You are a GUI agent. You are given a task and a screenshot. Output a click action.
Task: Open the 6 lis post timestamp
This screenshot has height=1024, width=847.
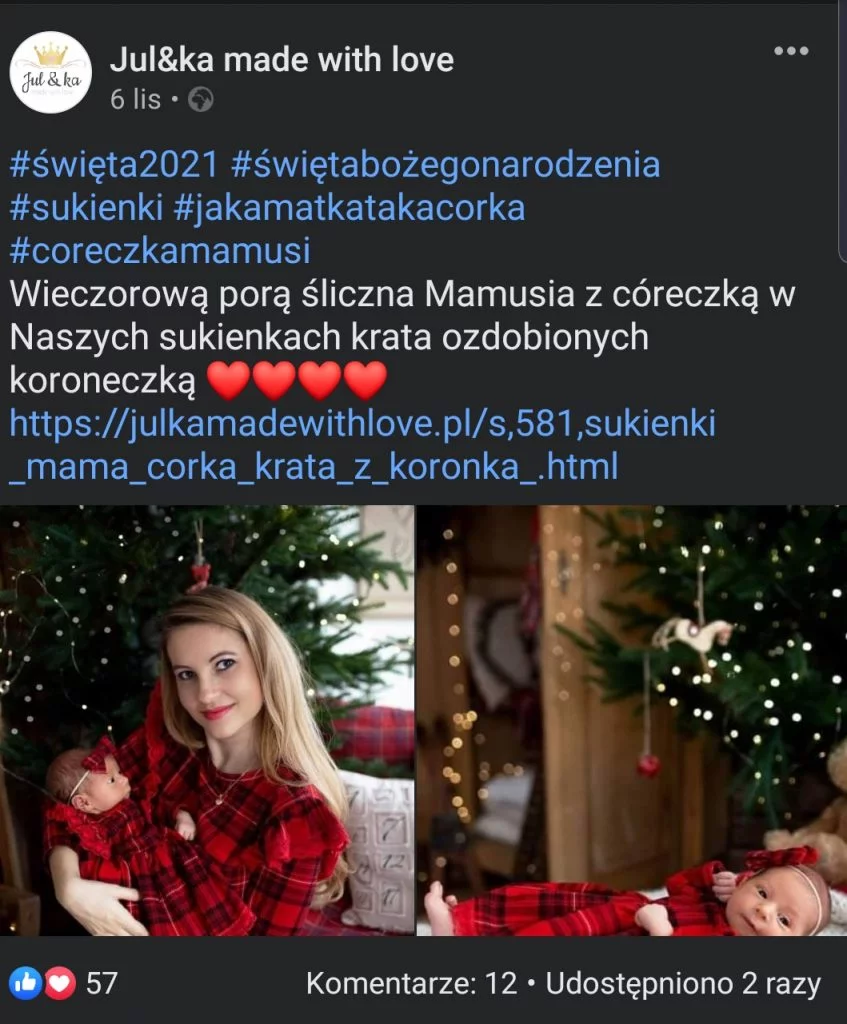(135, 100)
